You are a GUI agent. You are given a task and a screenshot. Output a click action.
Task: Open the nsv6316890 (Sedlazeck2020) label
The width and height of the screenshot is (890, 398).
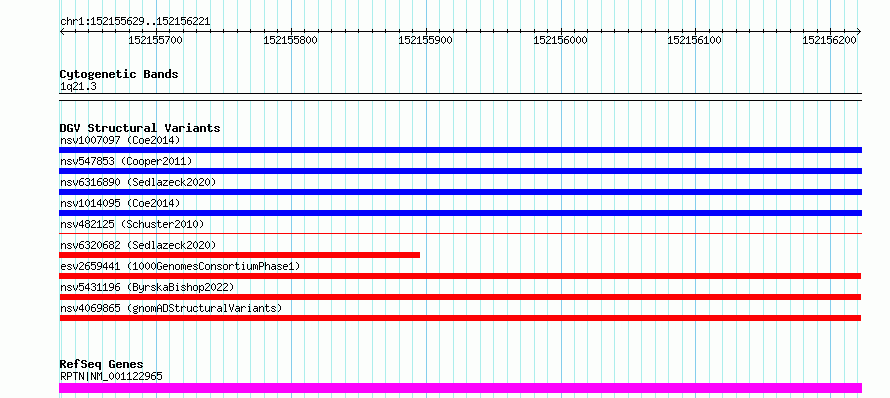pyautogui.click(x=138, y=182)
